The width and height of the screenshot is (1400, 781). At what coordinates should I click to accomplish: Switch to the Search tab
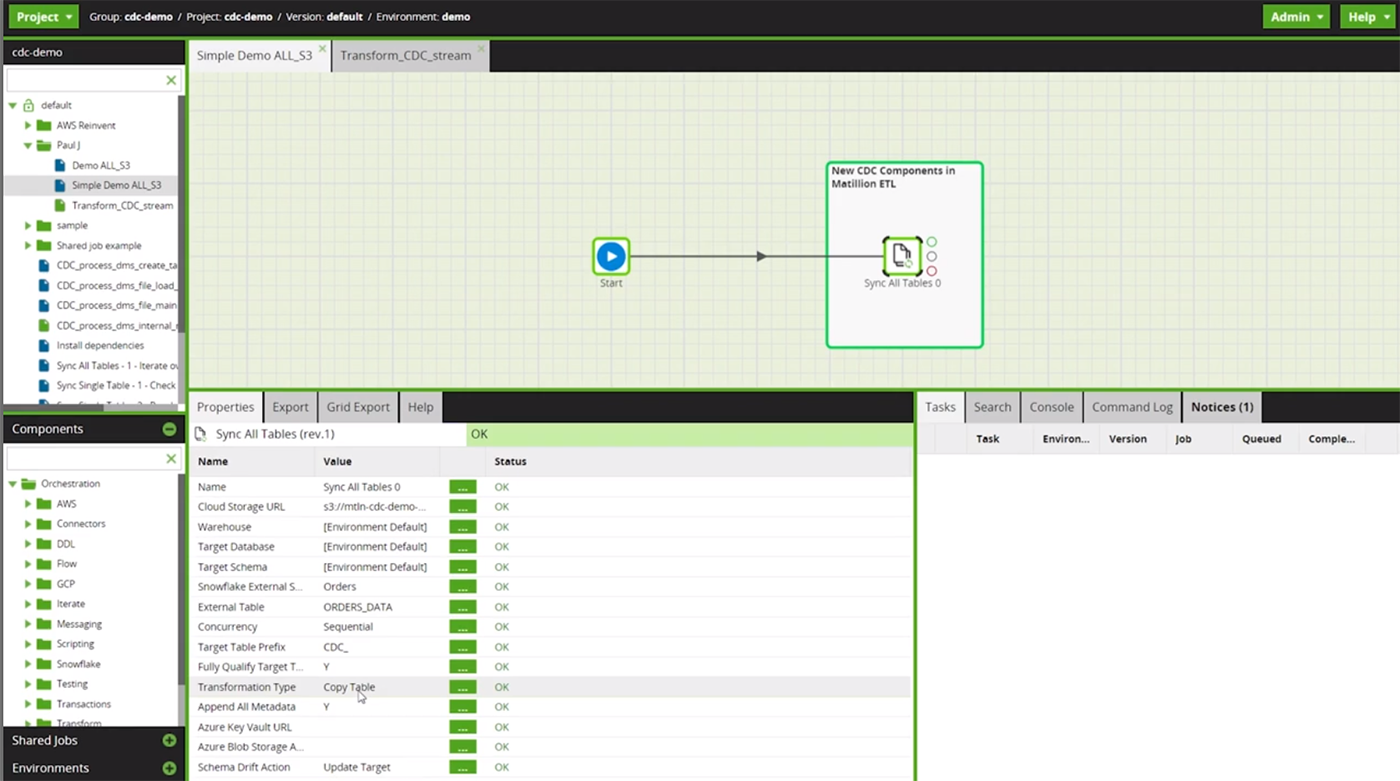coord(992,407)
